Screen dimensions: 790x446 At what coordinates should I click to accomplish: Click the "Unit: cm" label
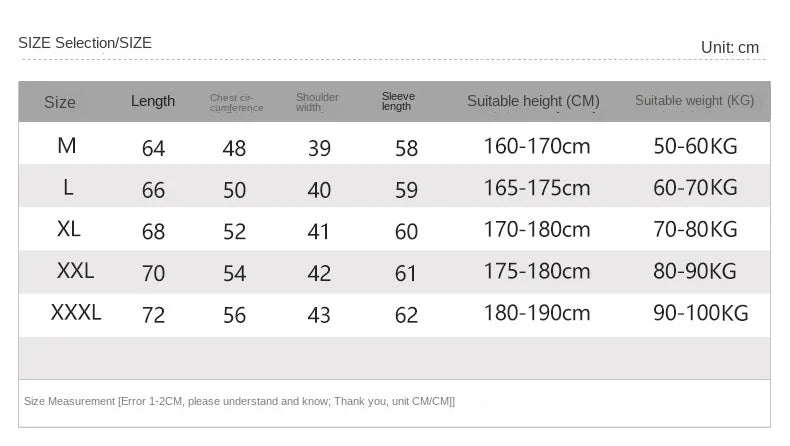click(x=730, y=47)
